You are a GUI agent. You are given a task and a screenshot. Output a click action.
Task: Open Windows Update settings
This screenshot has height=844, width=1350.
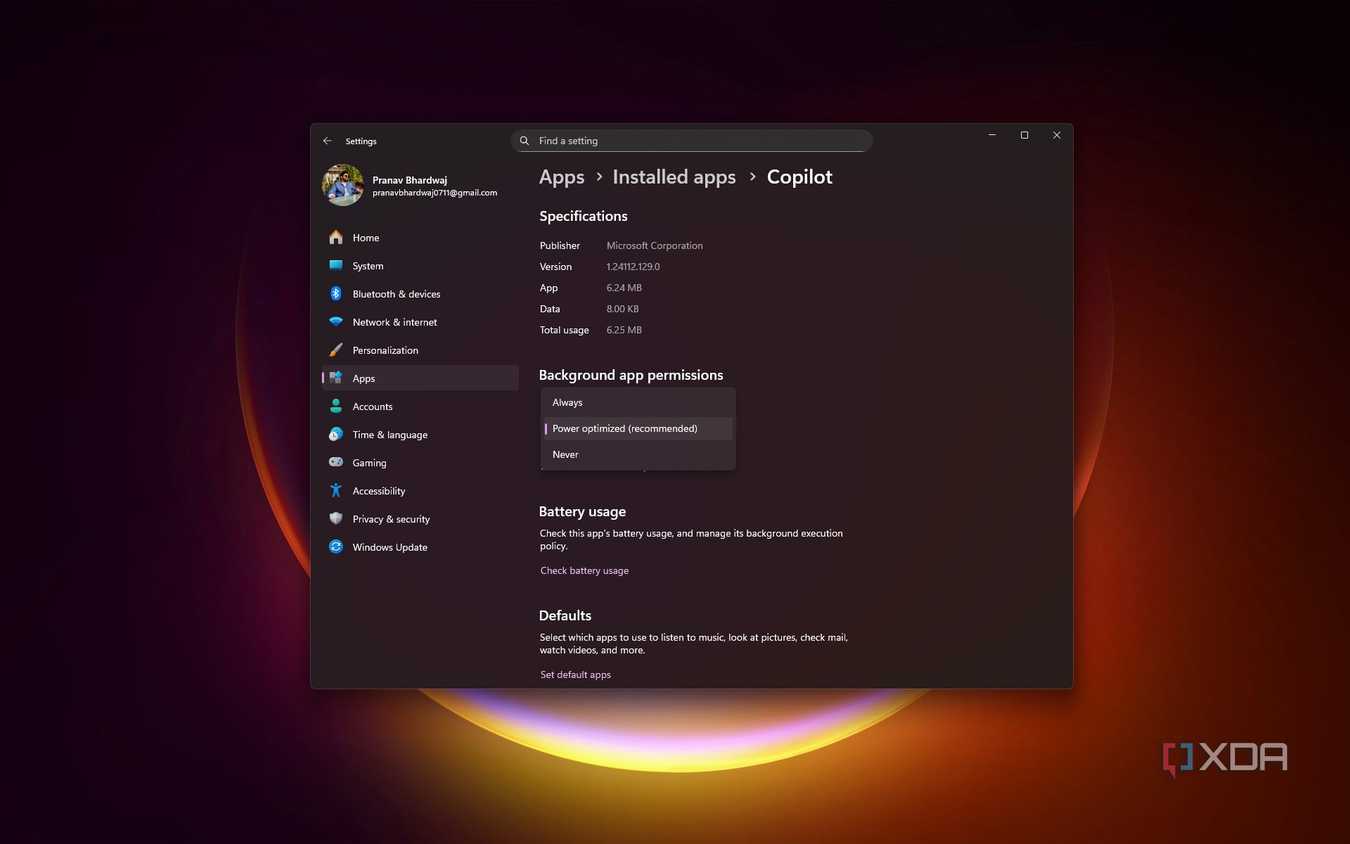tap(420, 547)
